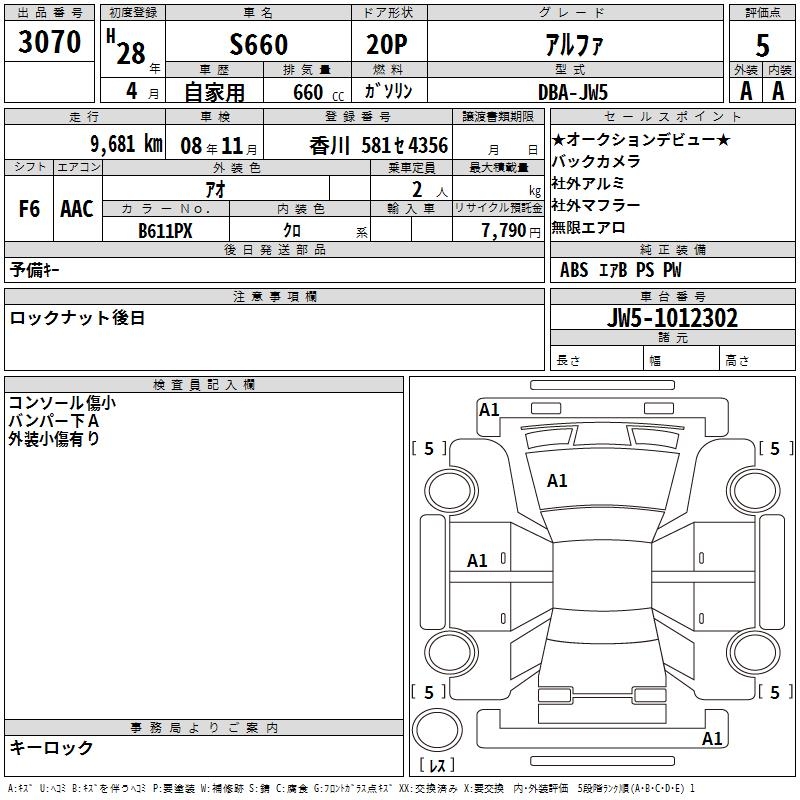
Task: Select the 出品番号 header
Action: (x=49, y=13)
